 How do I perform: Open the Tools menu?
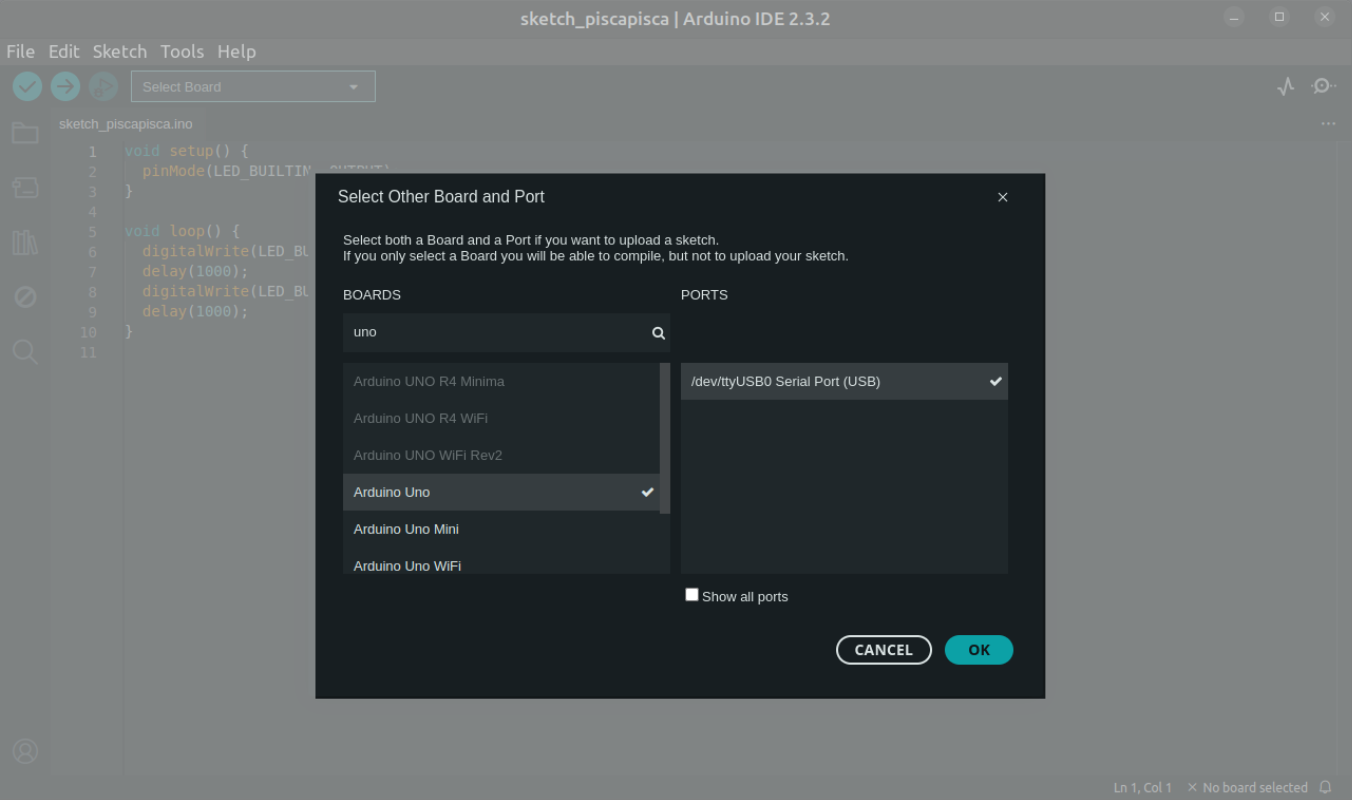click(182, 52)
